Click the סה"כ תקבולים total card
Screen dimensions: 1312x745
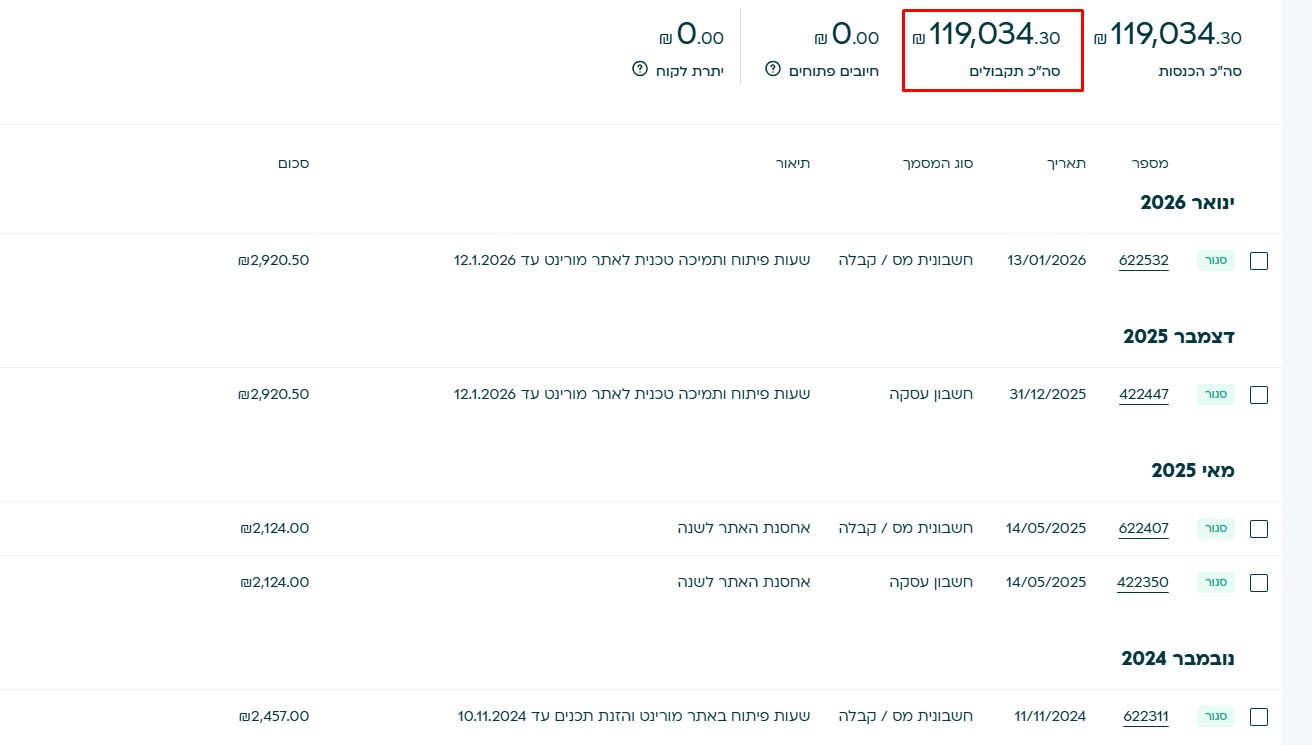[x=992, y=50]
